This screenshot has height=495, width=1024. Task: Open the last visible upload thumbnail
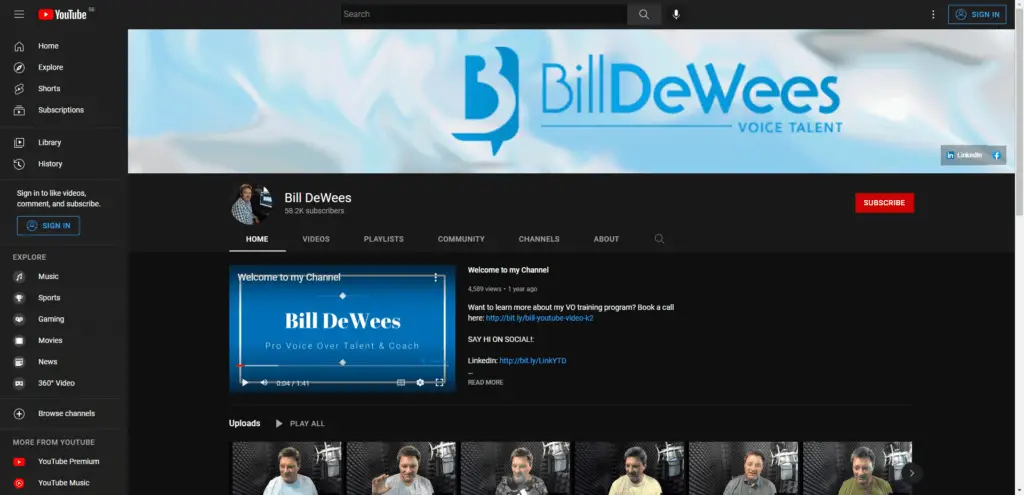point(857,468)
